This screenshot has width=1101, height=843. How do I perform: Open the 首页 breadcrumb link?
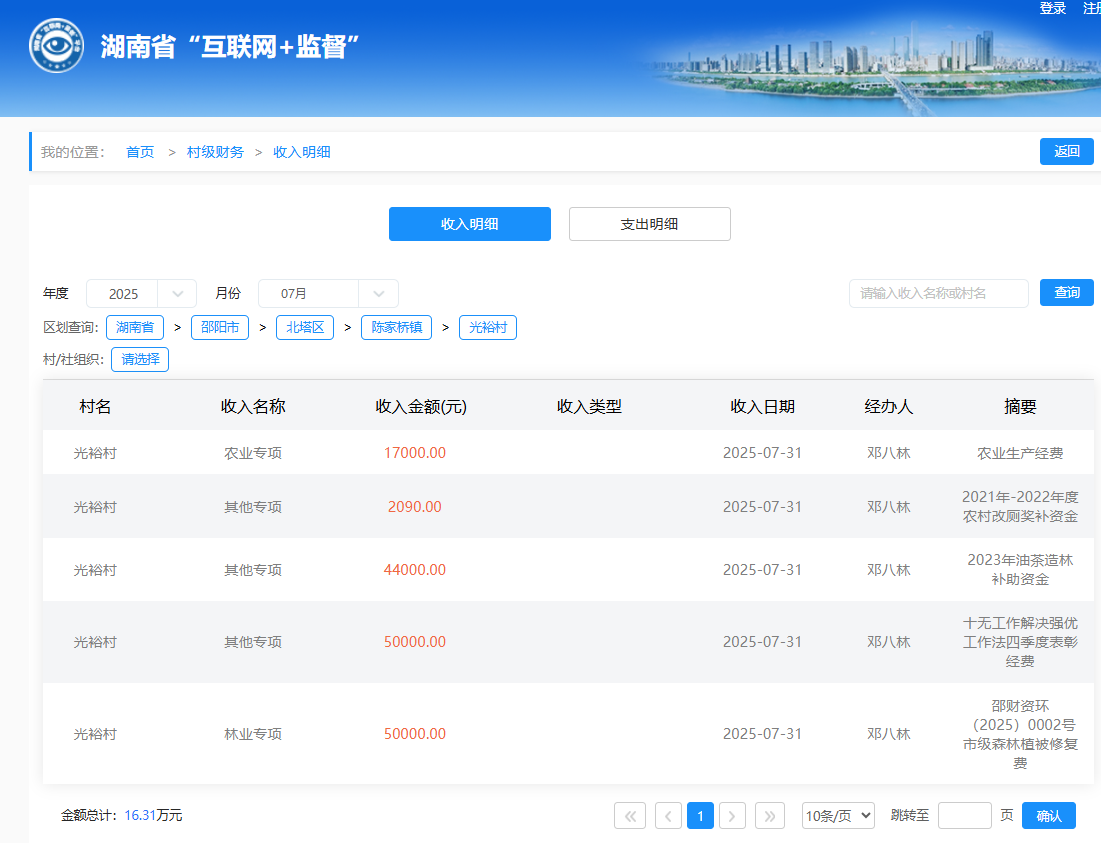pos(140,152)
